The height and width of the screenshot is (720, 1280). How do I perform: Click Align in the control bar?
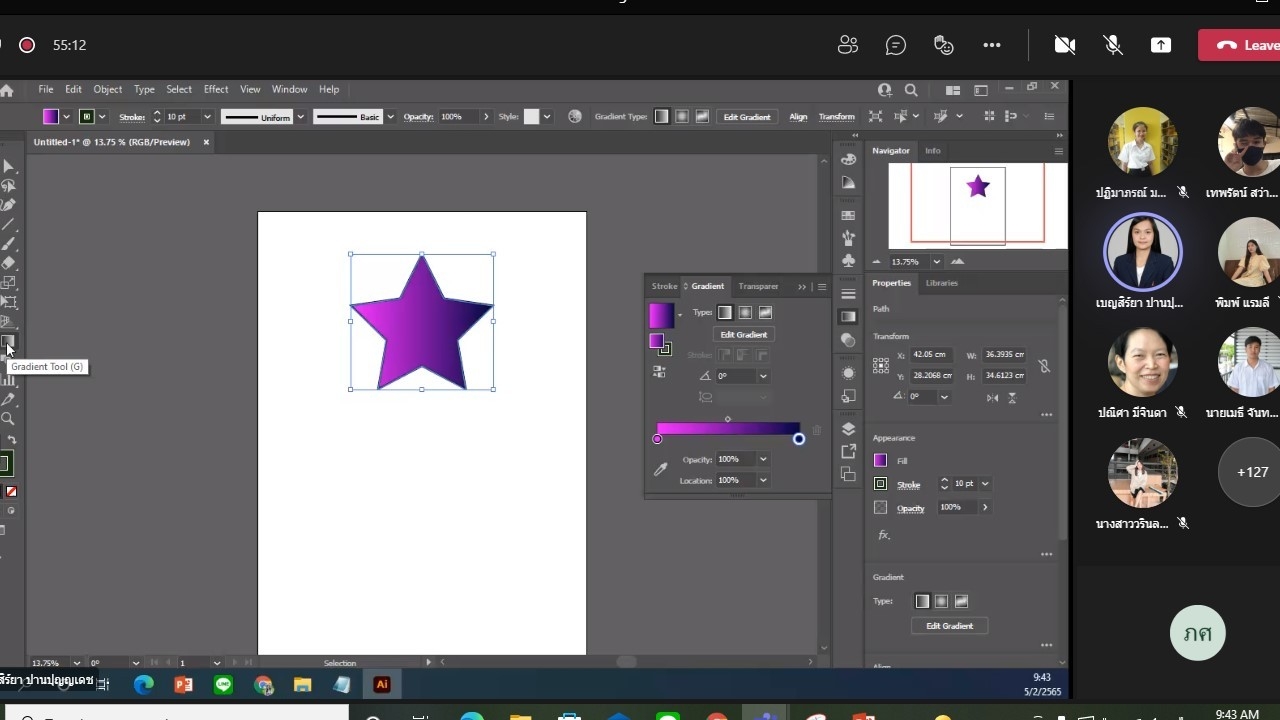click(798, 117)
